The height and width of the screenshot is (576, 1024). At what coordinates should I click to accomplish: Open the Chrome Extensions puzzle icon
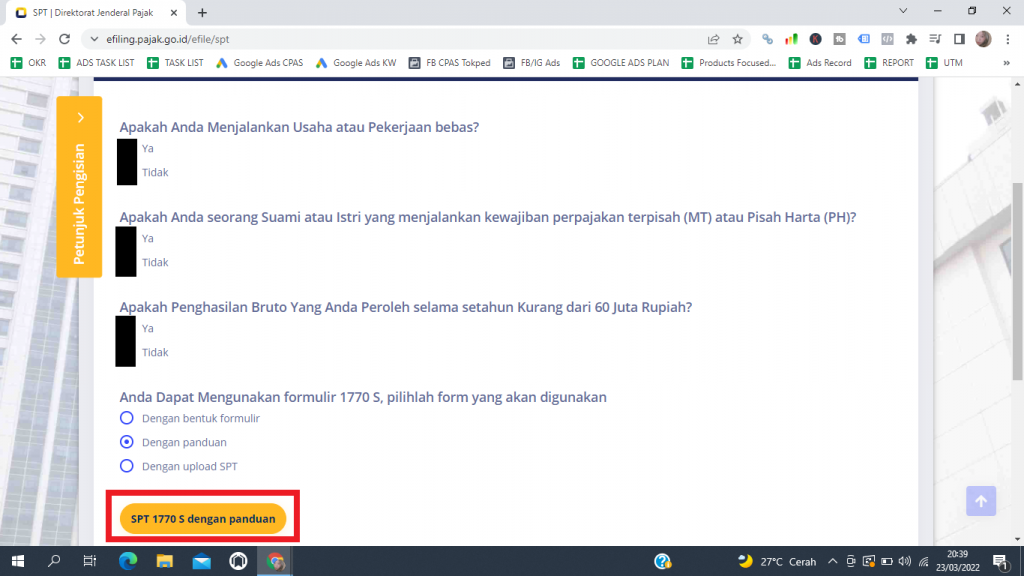click(911, 39)
